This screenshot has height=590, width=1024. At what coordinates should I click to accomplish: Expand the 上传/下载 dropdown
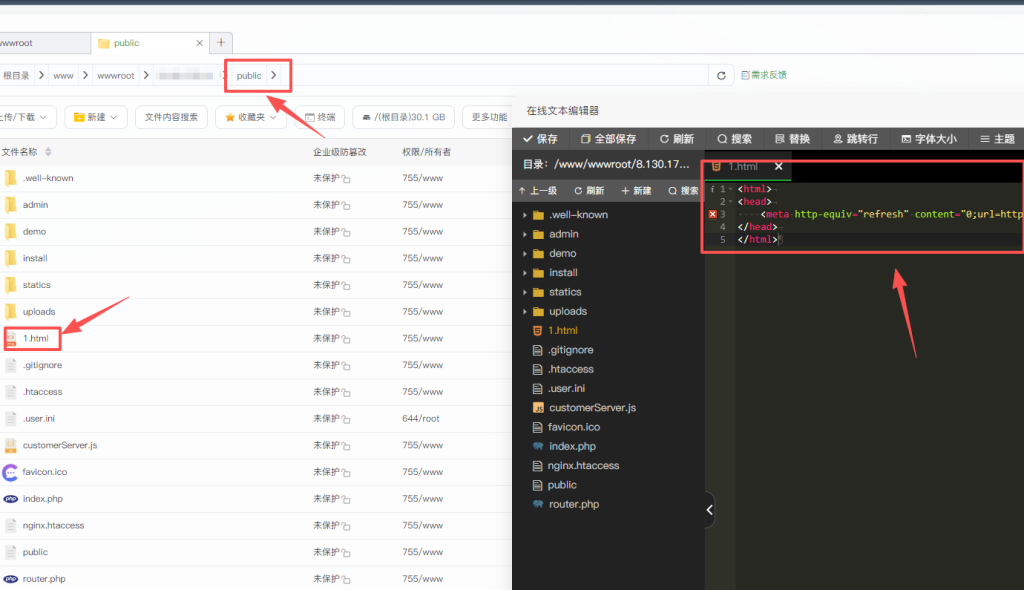pos(27,117)
